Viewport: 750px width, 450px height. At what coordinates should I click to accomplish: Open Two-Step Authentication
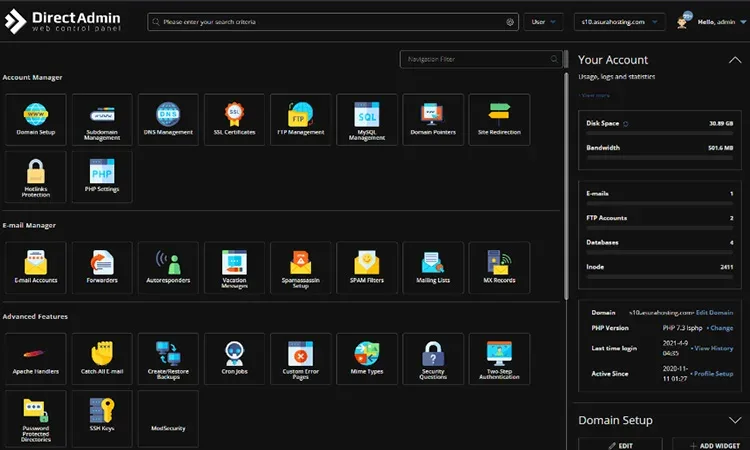(499, 359)
